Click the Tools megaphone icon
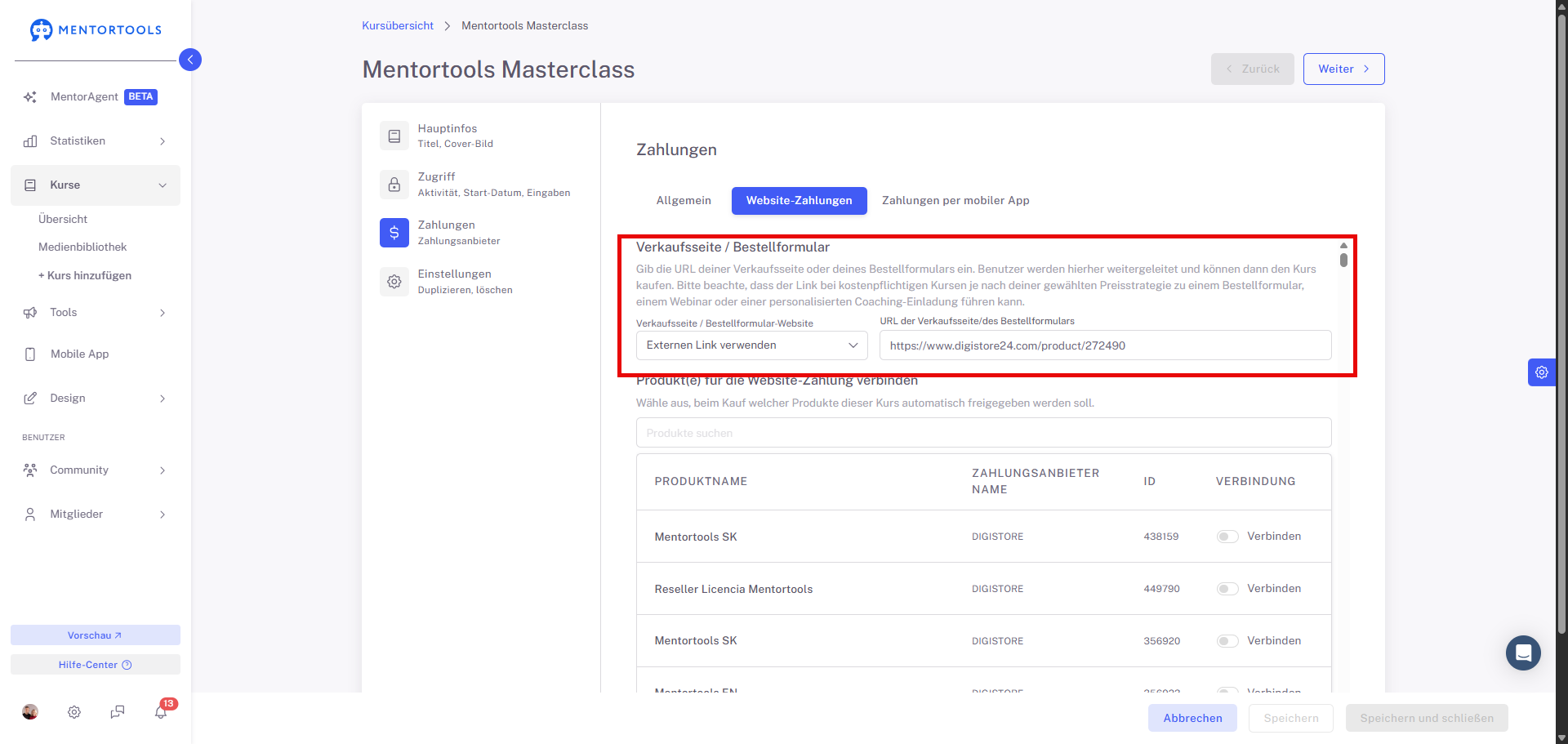Image resolution: width=1568 pixels, height=744 pixels. [30, 313]
